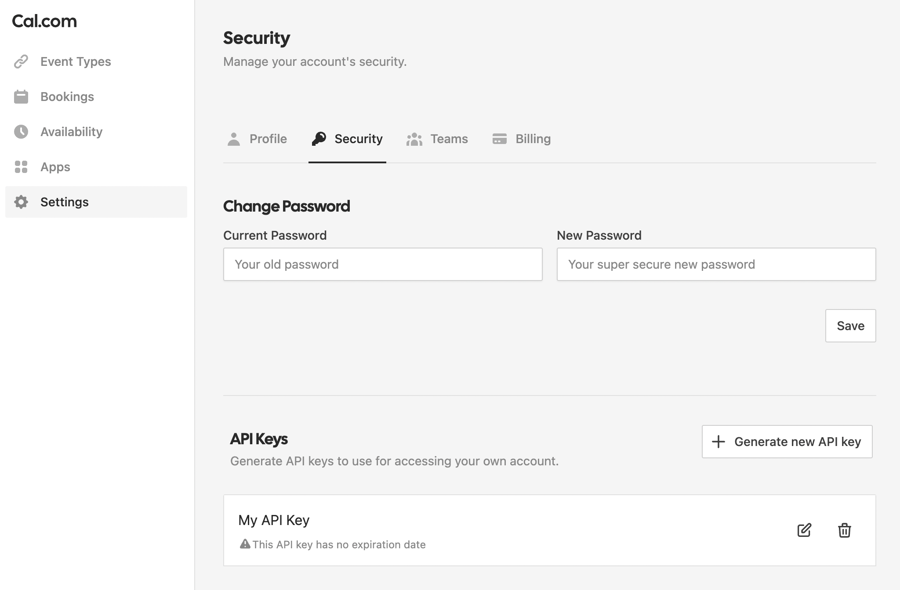Select the clock icon beside Availability

pos(20,131)
